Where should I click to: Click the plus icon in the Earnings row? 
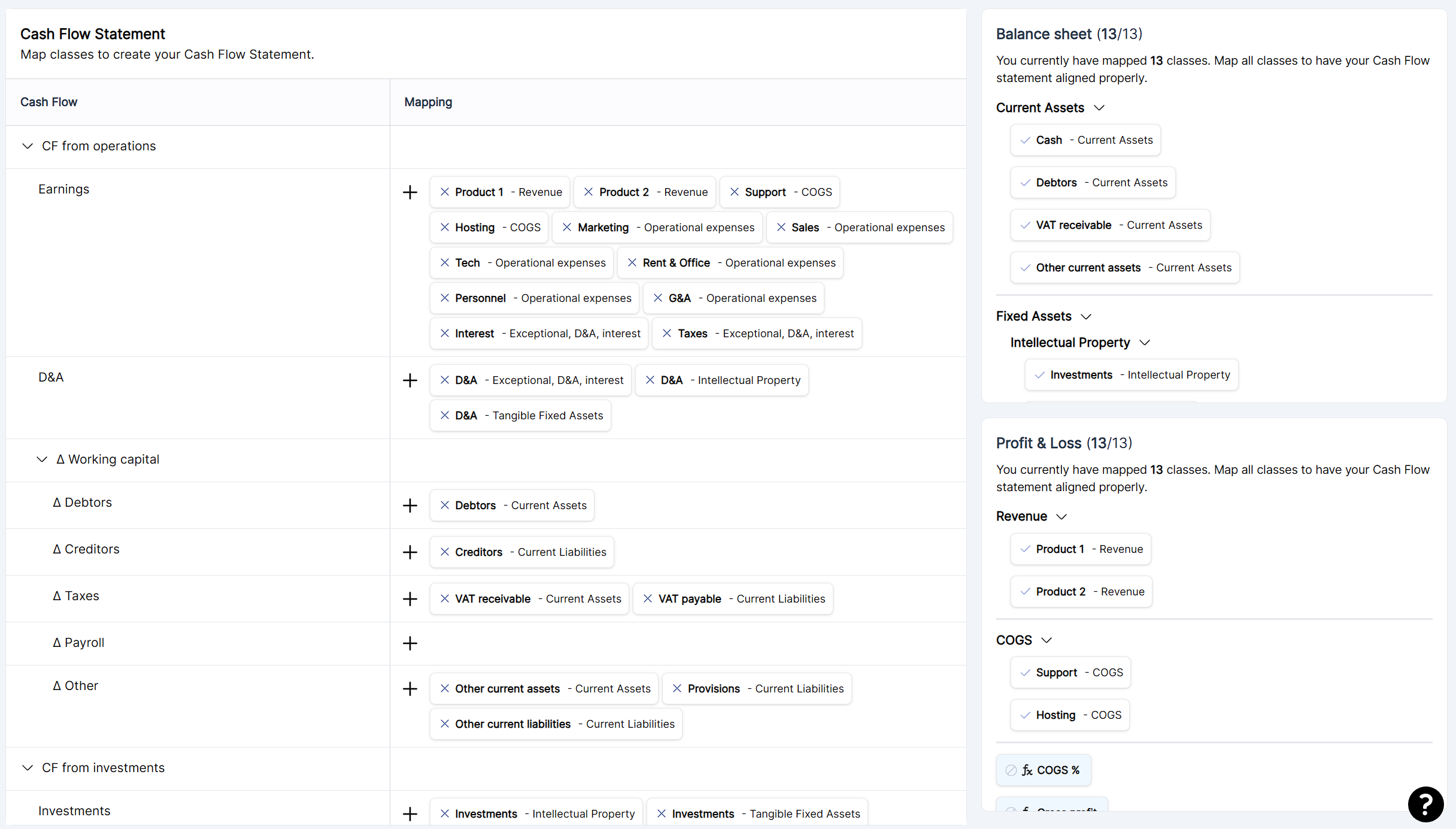coord(410,192)
